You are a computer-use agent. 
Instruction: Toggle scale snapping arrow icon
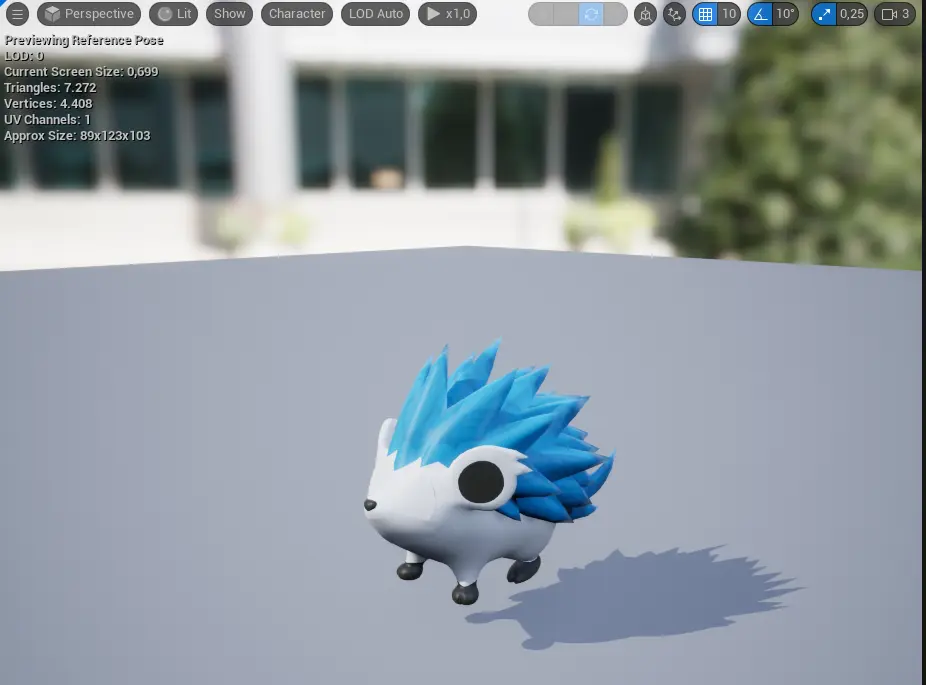824,14
